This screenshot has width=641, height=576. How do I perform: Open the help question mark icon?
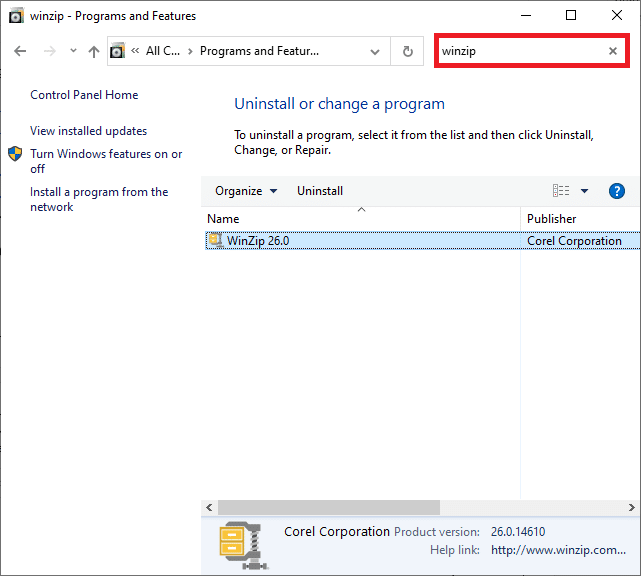pyautogui.click(x=616, y=191)
